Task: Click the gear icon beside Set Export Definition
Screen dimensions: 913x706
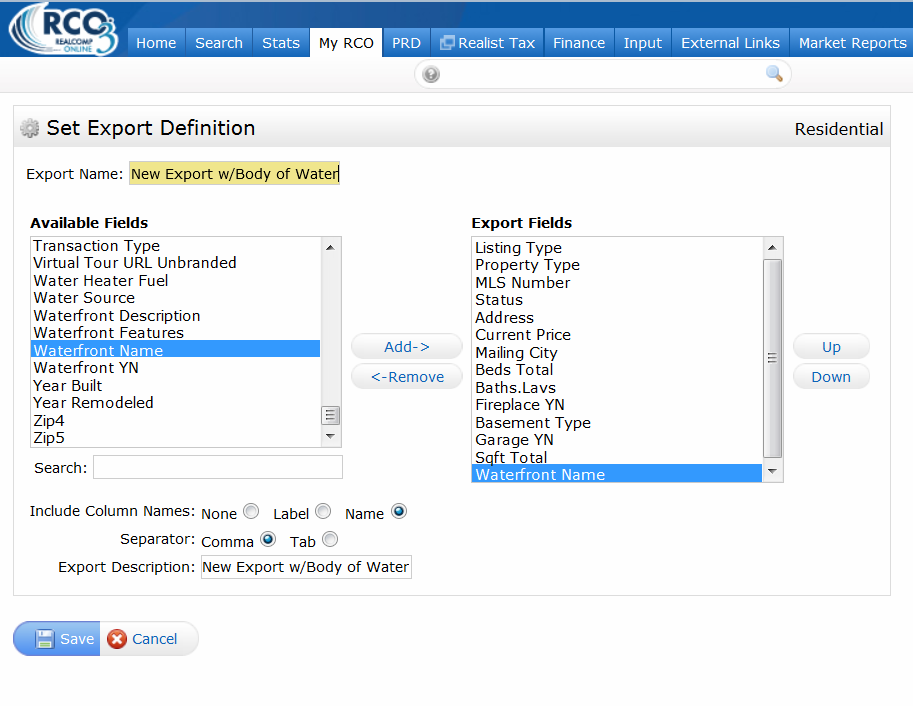Action: [x=29, y=128]
